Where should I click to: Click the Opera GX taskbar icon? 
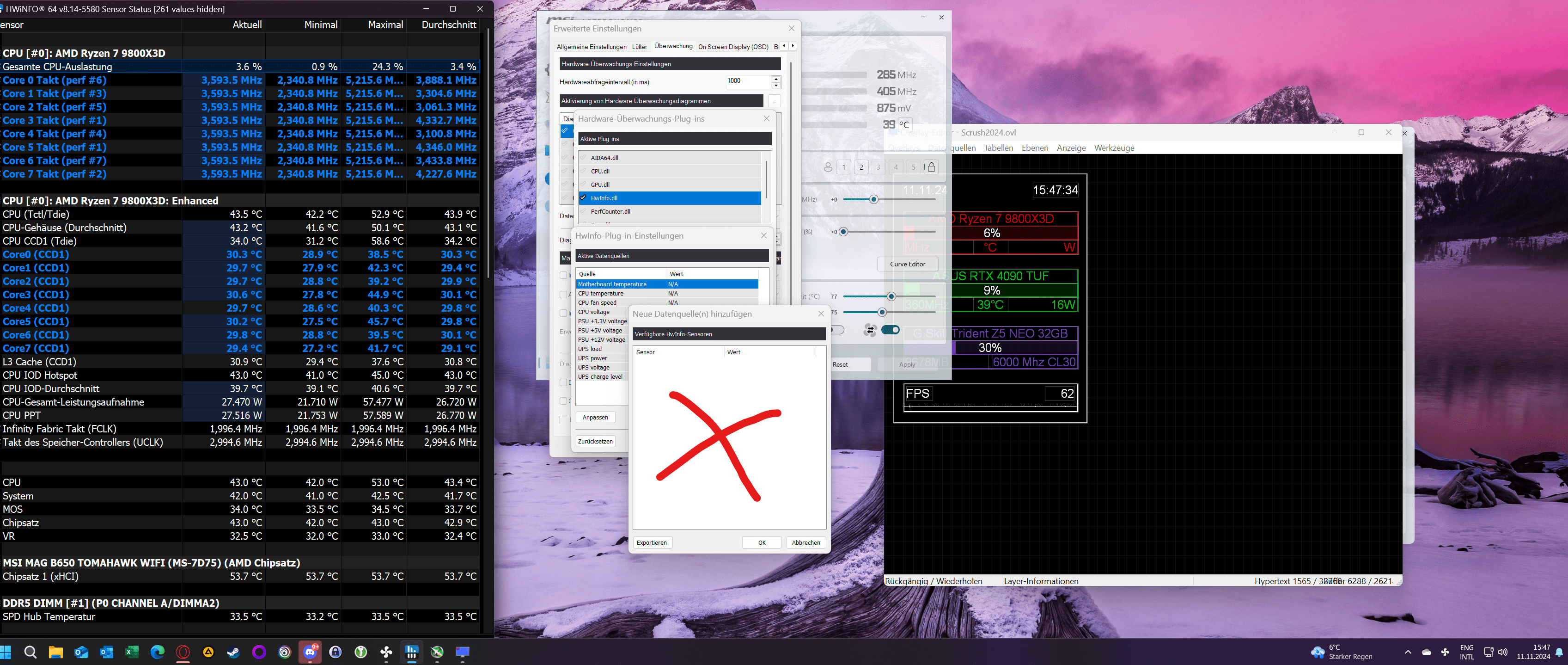(183, 652)
